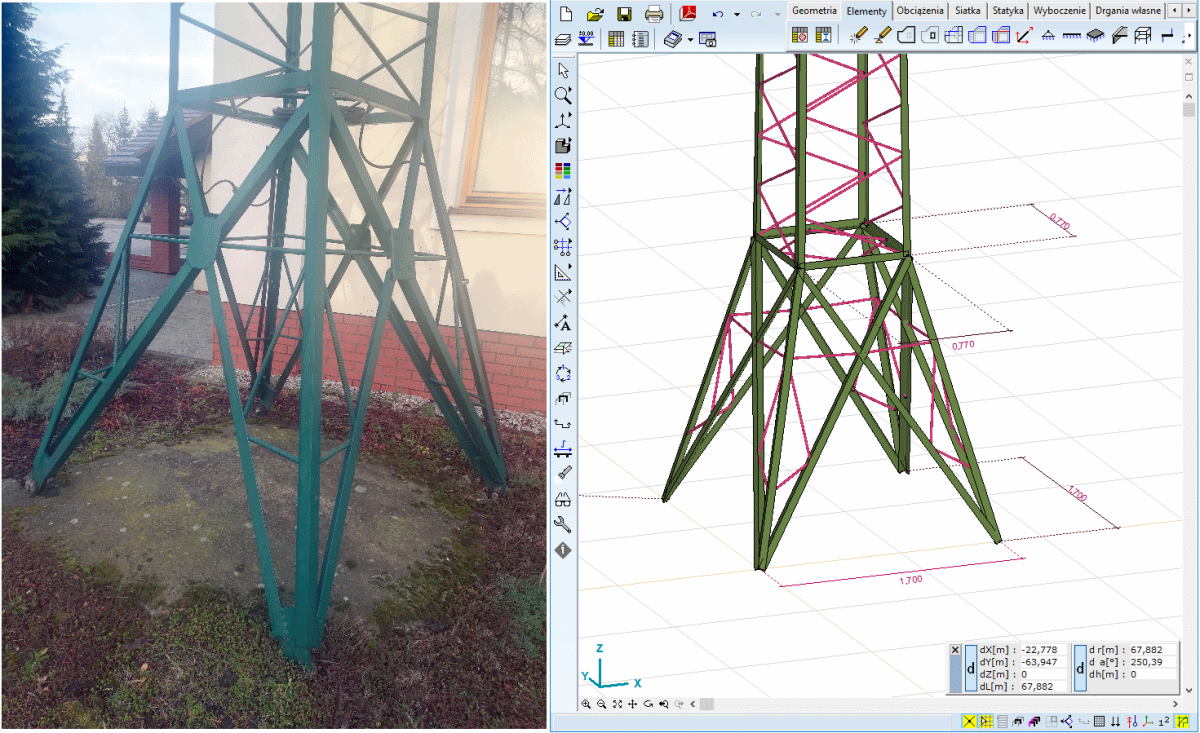Toggle the grid display button in status bar
Viewport: 1200px width, 733px height.
pos(1099,722)
